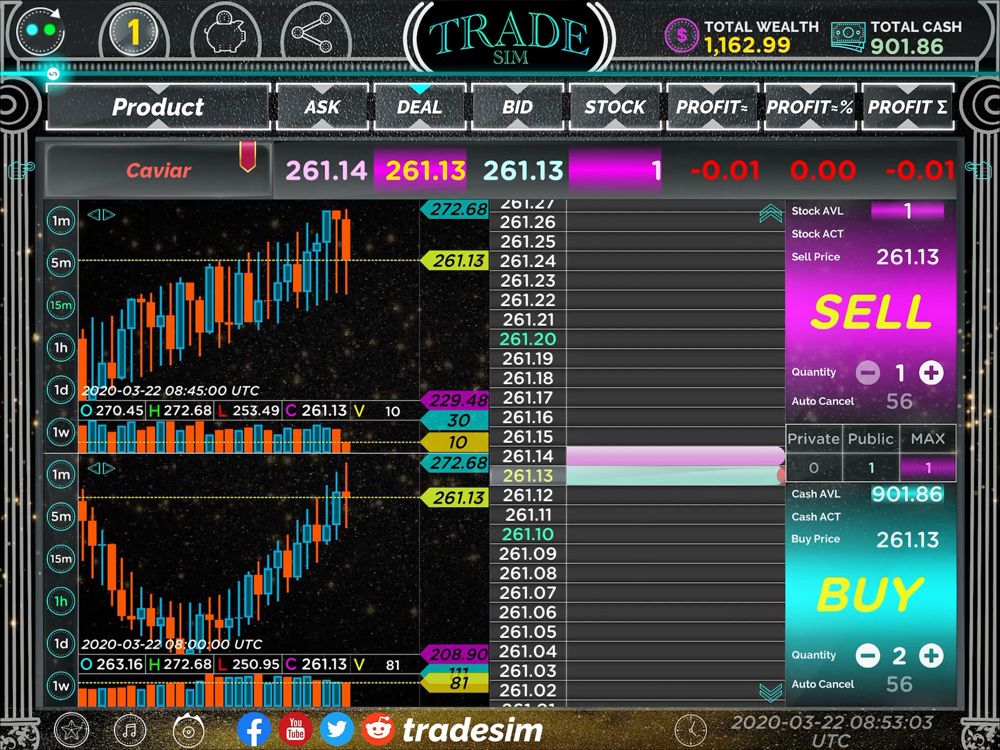Select price level 261.10 in the ladder
The width and height of the screenshot is (1000, 750).
tap(527, 534)
